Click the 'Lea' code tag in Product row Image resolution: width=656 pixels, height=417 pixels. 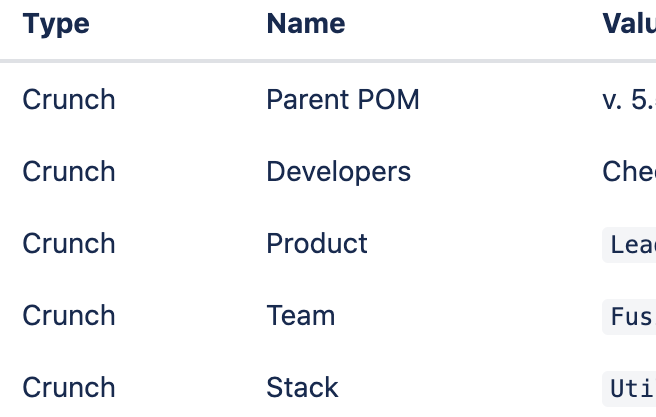pyautogui.click(x=629, y=245)
